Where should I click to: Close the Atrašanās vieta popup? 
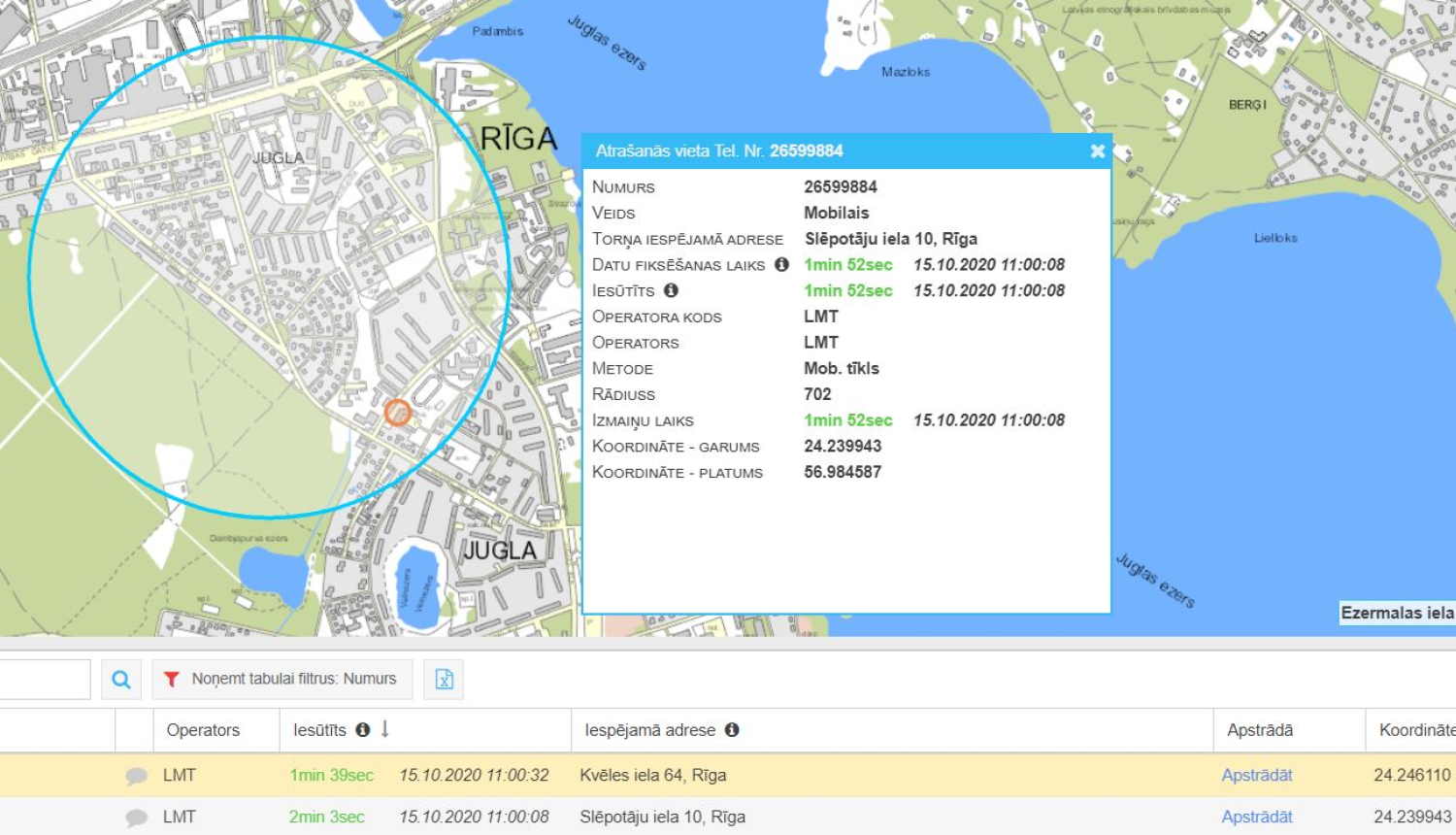[x=1097, y=151]
